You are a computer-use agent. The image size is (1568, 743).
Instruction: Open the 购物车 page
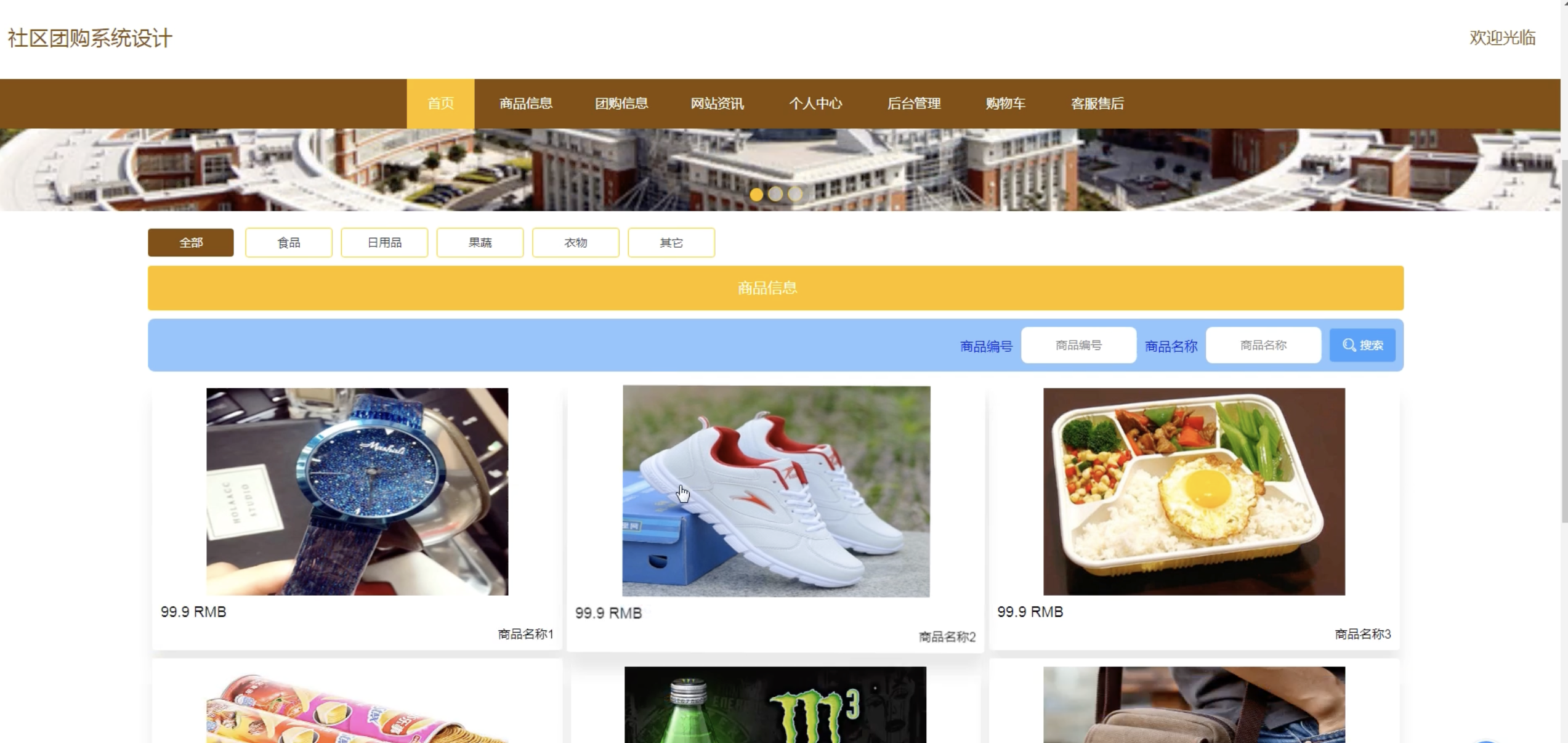pos(1005,104)
